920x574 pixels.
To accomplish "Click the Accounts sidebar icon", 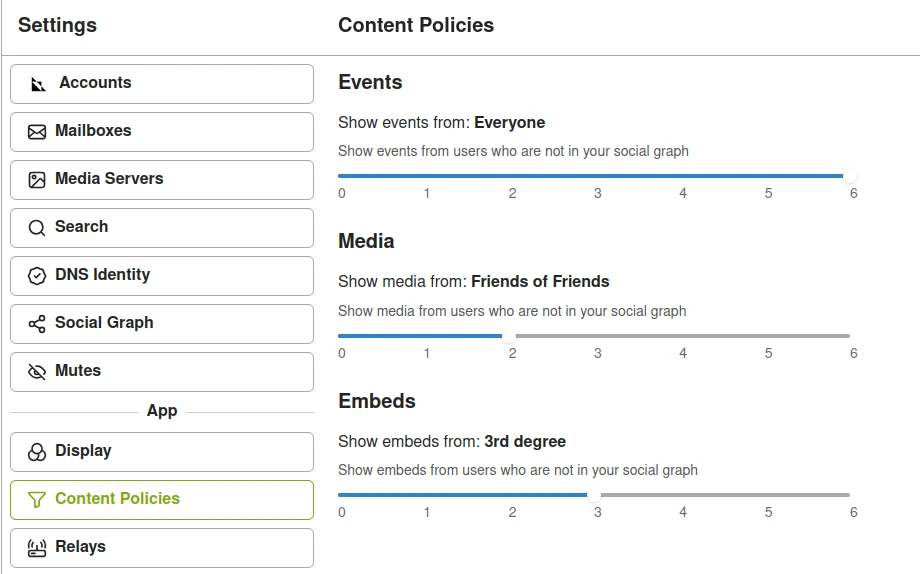I will 38,85.
